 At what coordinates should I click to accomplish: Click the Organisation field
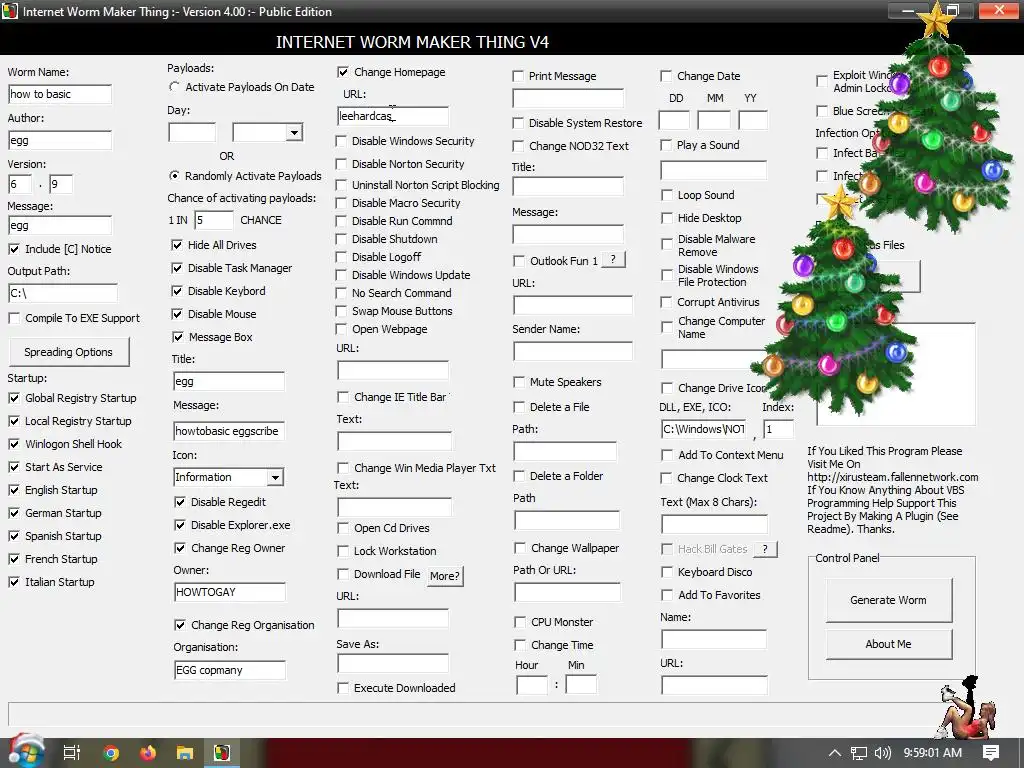pyautogui.click(x=230, y=670)
